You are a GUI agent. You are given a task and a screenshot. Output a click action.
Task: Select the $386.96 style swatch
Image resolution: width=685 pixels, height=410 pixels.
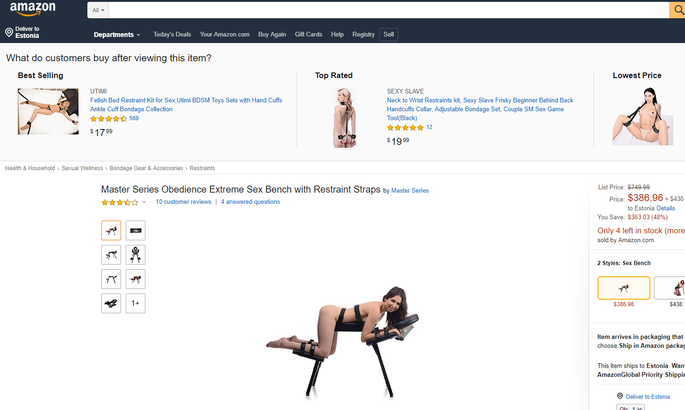[x=623, y=288]
